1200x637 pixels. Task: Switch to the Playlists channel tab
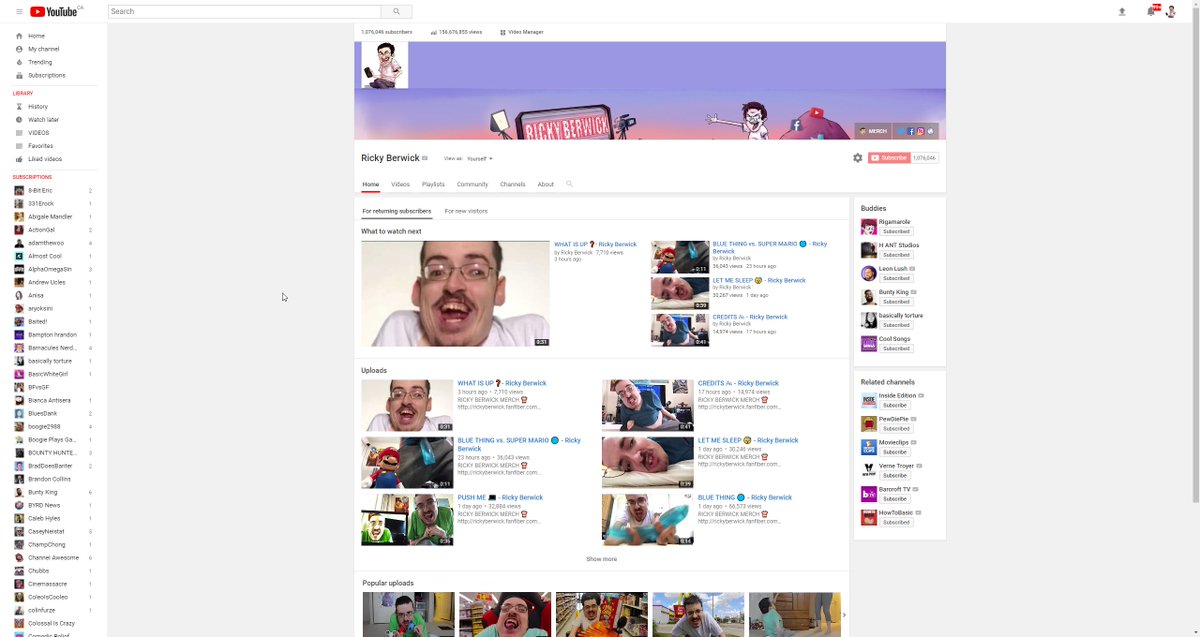[433, 184]
